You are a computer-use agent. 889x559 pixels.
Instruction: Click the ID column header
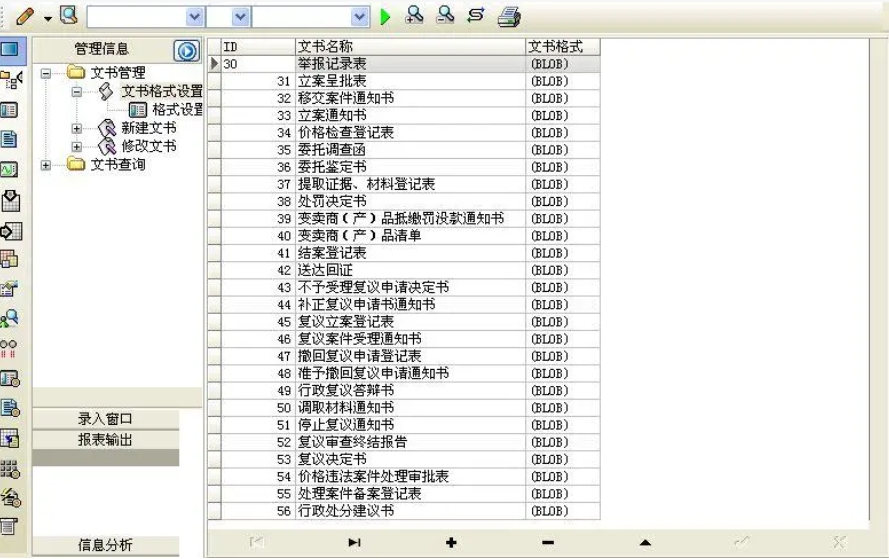pyautogui.click(x=258, y=46)
